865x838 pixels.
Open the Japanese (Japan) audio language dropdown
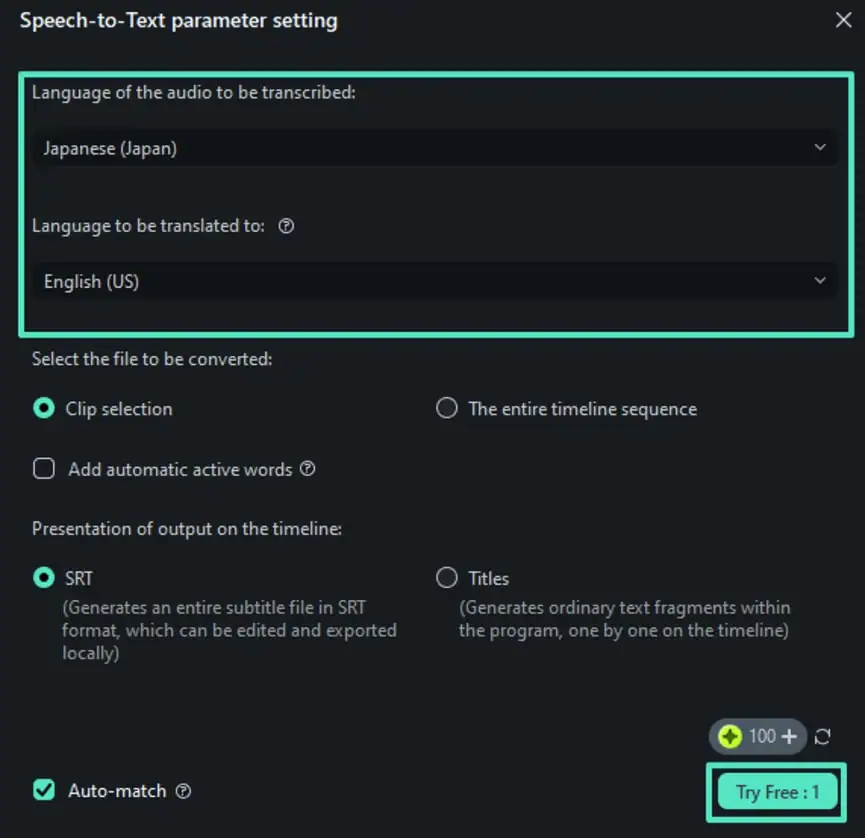[x=430, y=148]
